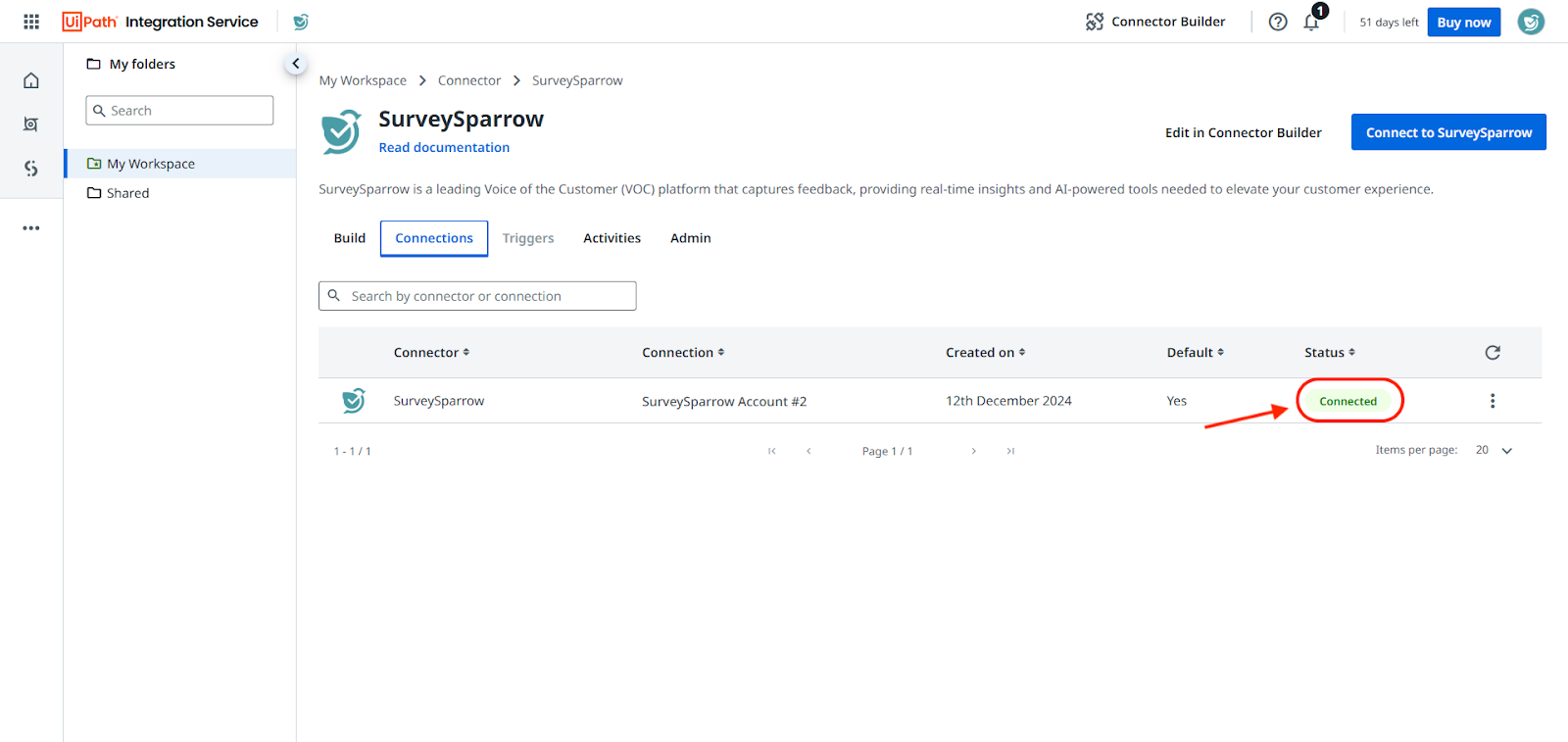Click the user avatar in top bar
This screenshot has height=742, width=1568.
pyautogui.click(x=1530, y=22)
